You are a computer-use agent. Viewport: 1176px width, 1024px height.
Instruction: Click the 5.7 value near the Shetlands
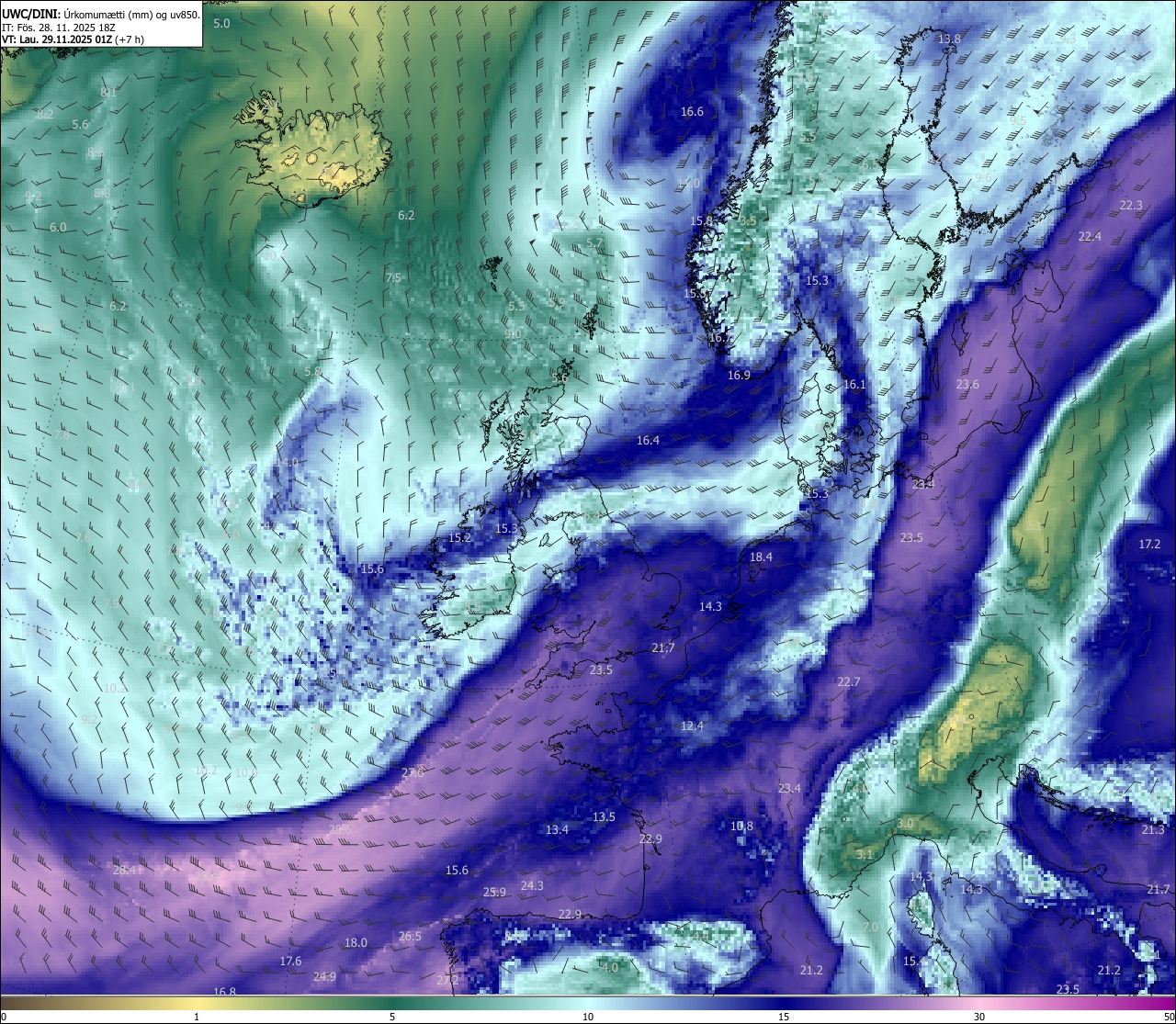tap(594, 243)
